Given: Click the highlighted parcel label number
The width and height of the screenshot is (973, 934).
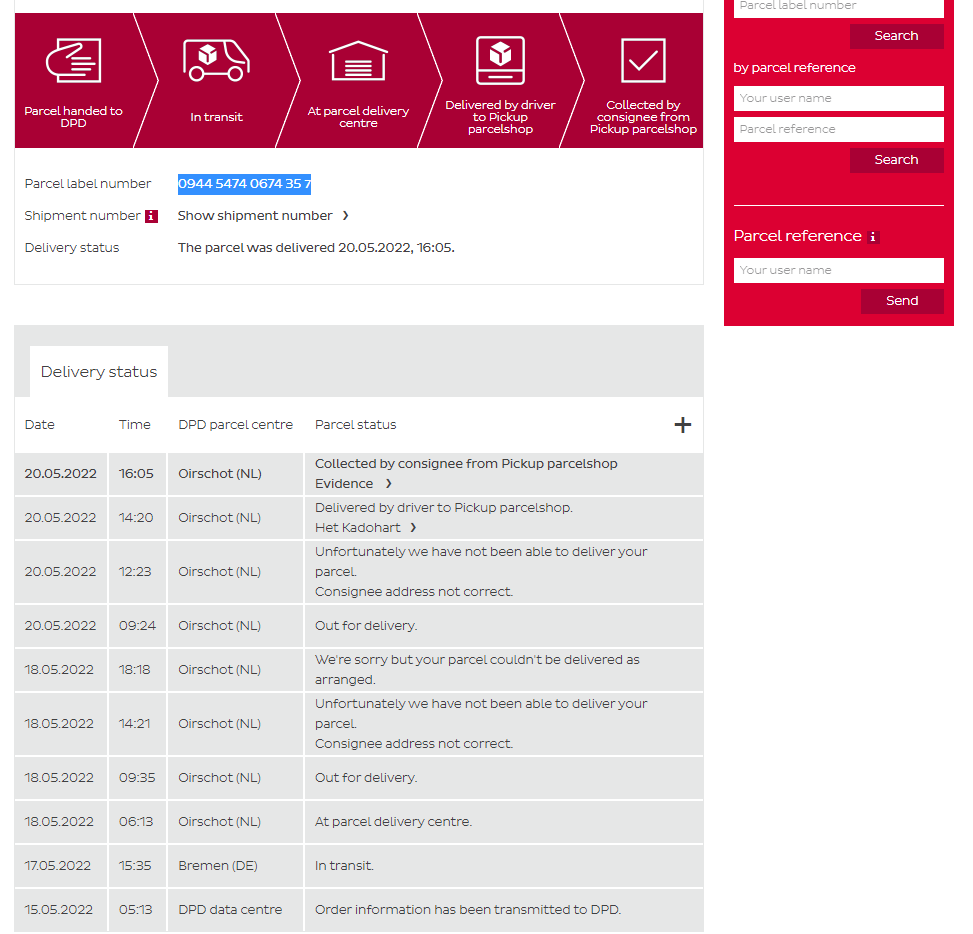Looking at the screenshot, I should pos(244,184).
